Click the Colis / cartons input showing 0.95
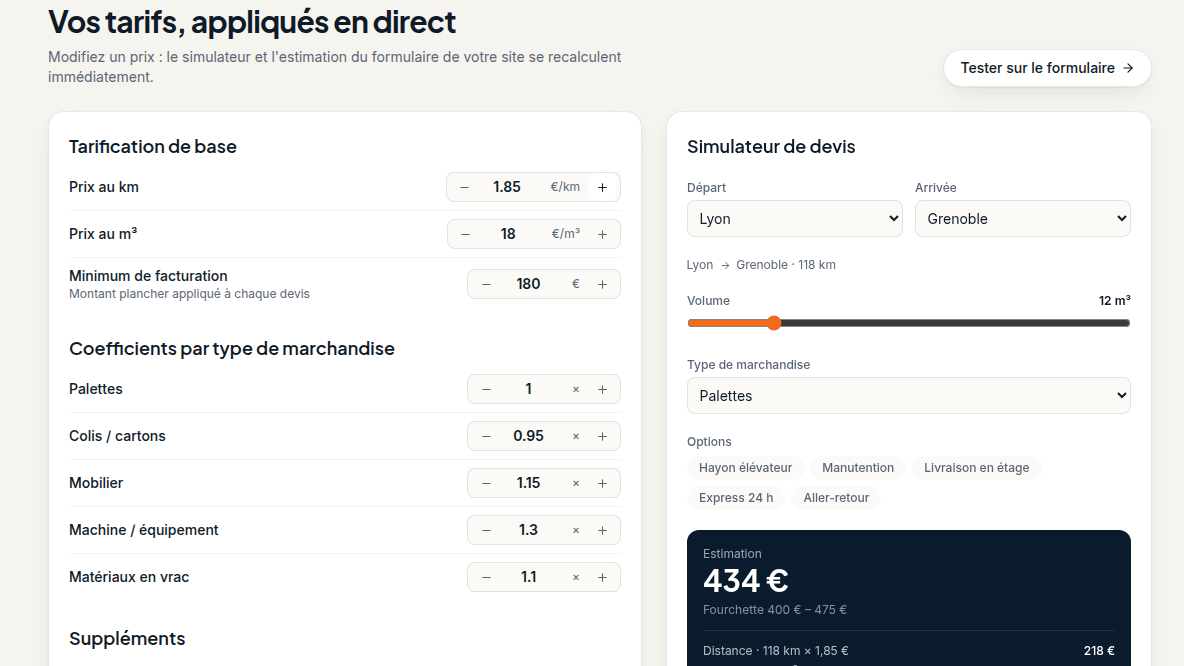 tap(529, 436)
